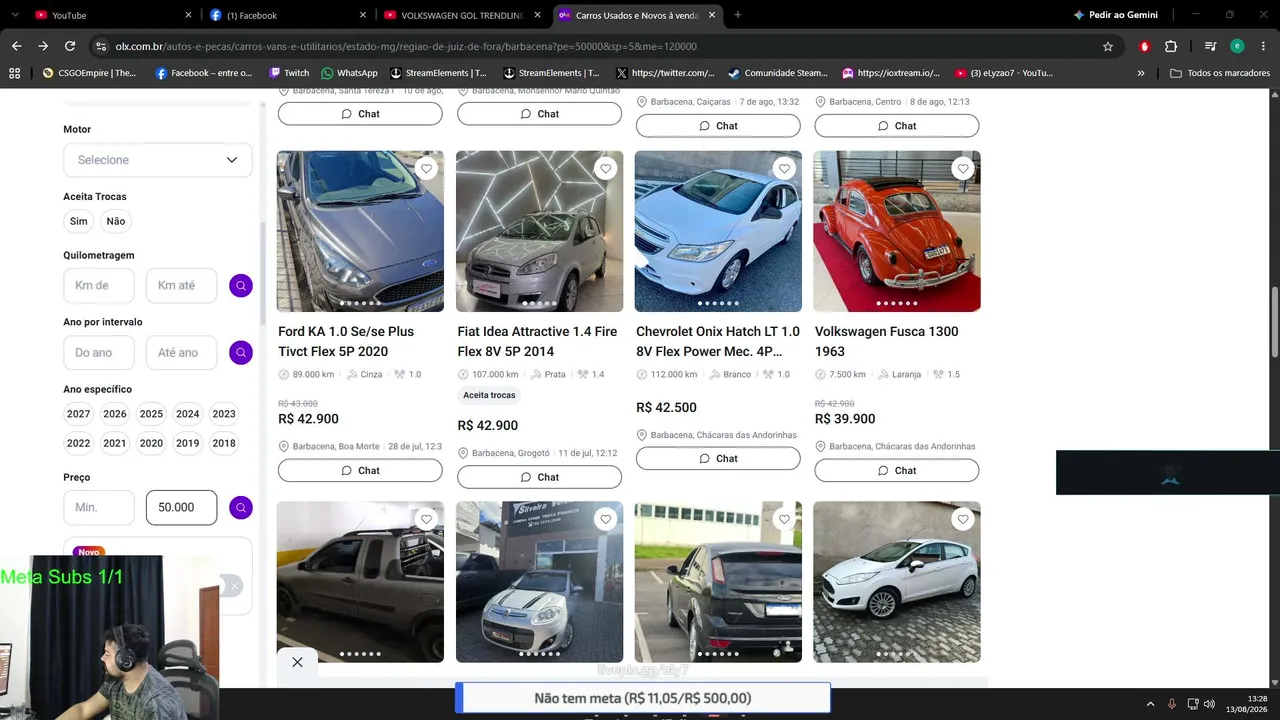Image resolution: width=1280 pixels, height=720 pixels.
Task: Click the white Chevrolet Onix photo thumbnail
Action: point(718,231)
